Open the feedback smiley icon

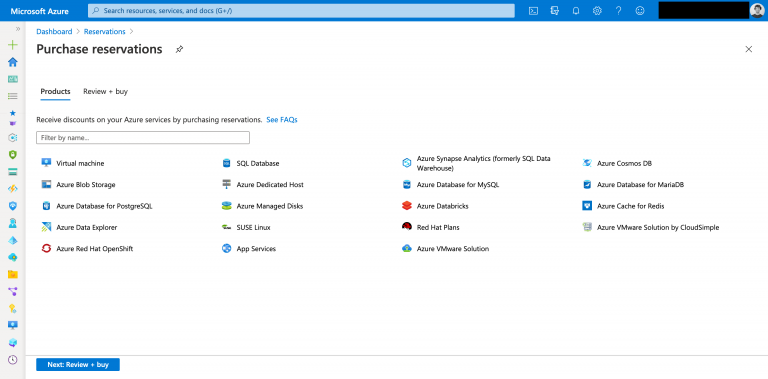click(640, 11)
